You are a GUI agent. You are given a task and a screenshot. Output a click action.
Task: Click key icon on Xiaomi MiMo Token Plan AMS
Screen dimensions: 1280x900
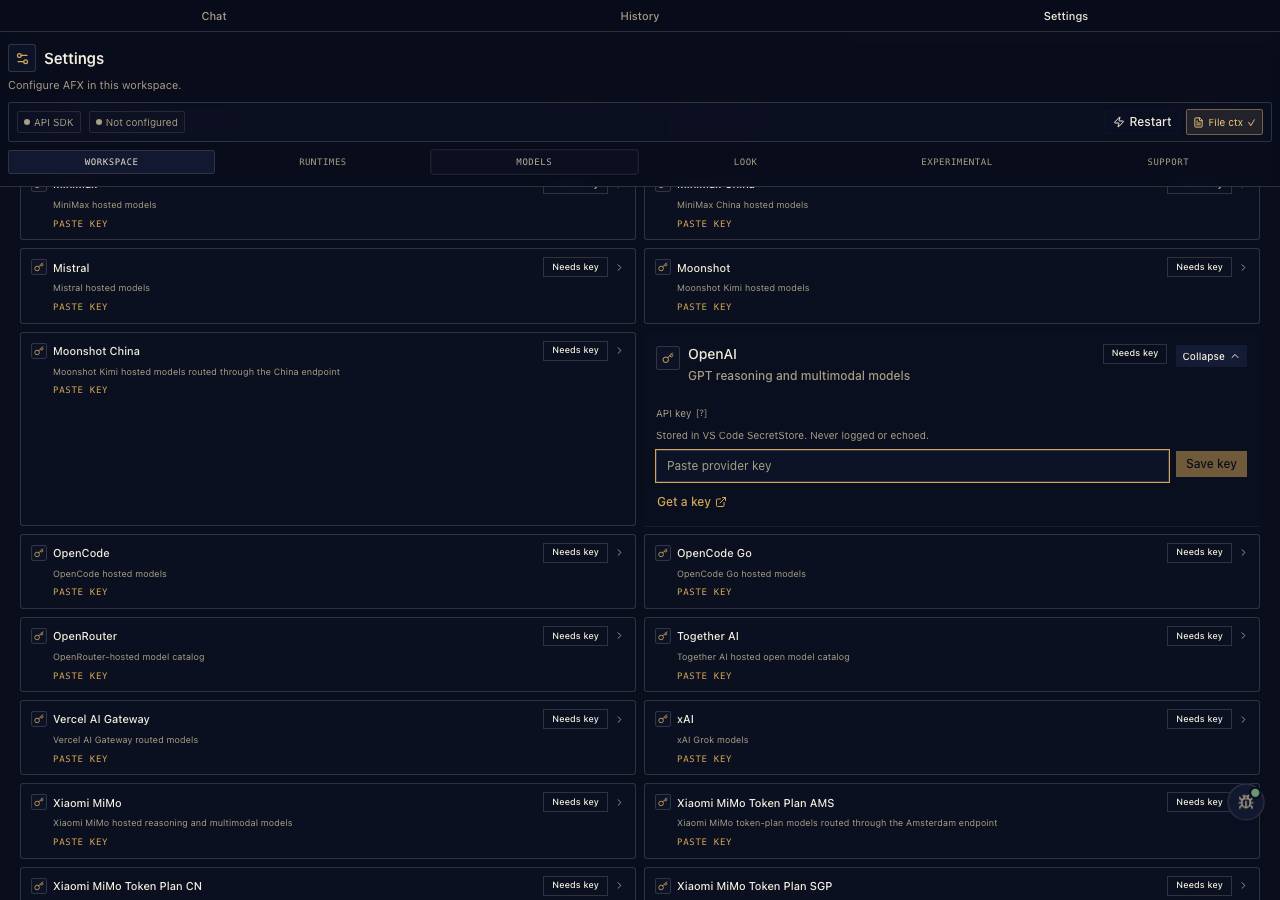click(x=663, y=803)
